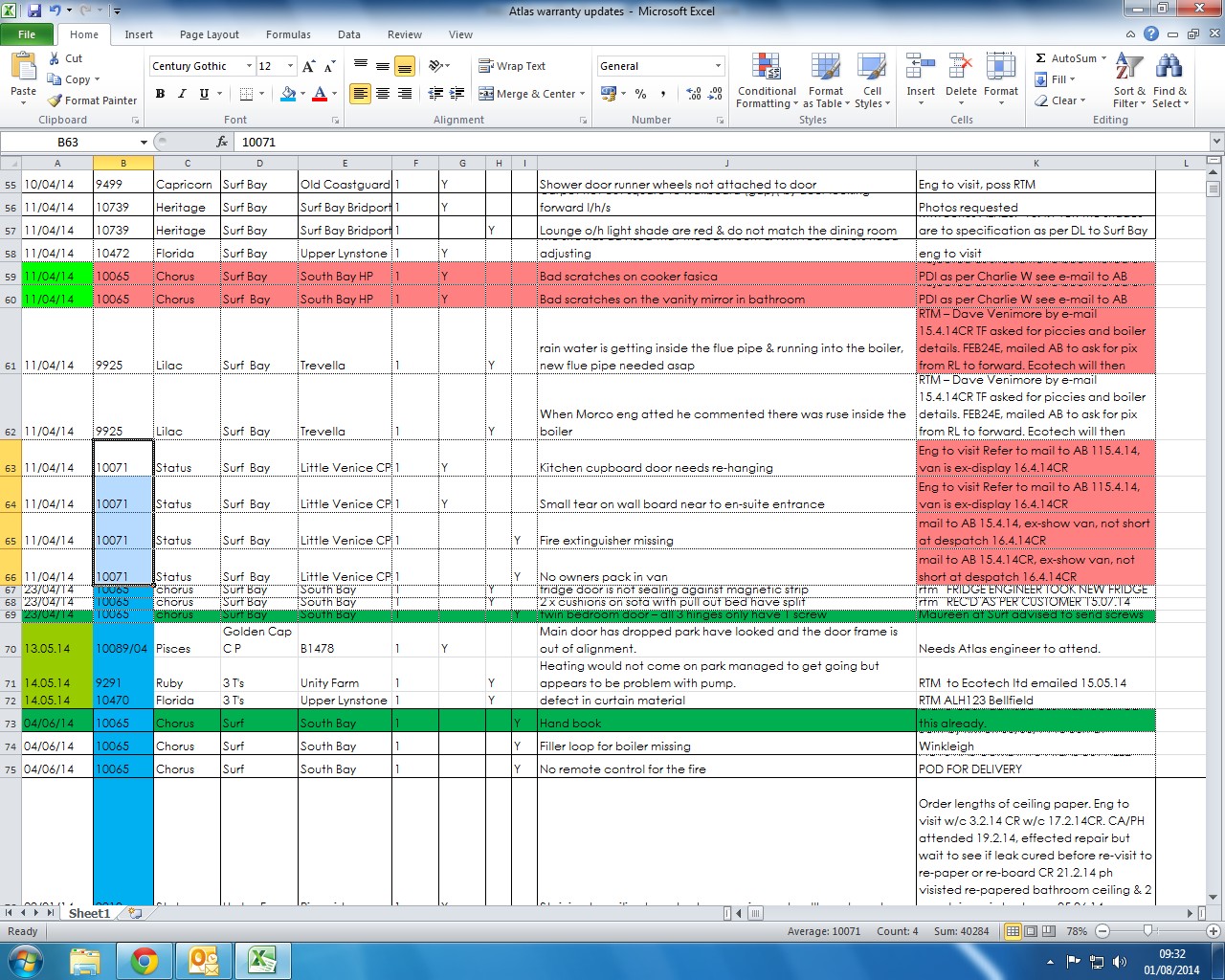Click the zoom slider in status bar
This screenshot has width=1225, height=980.
point(1147,931)
